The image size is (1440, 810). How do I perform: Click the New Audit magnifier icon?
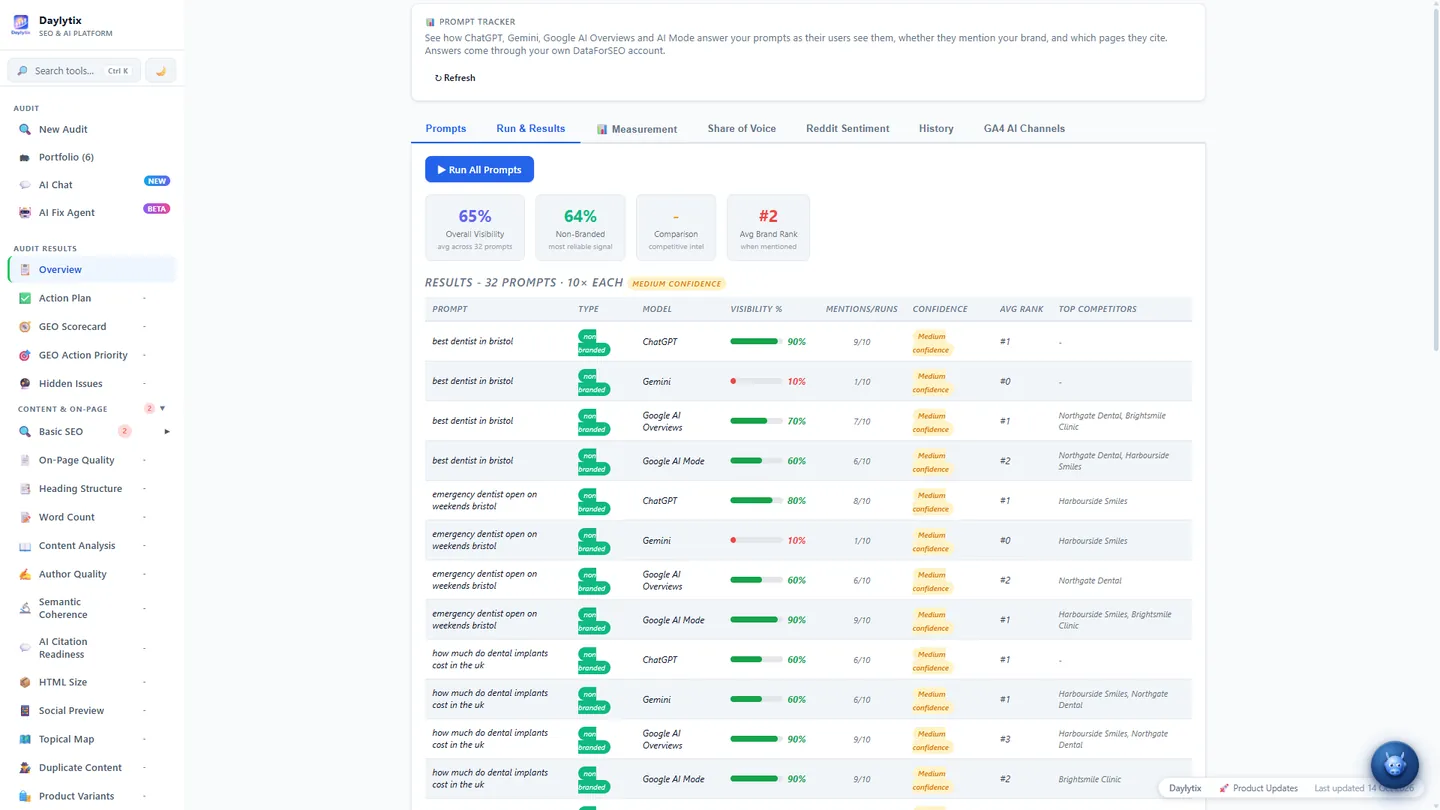click(x=25, y=129)
